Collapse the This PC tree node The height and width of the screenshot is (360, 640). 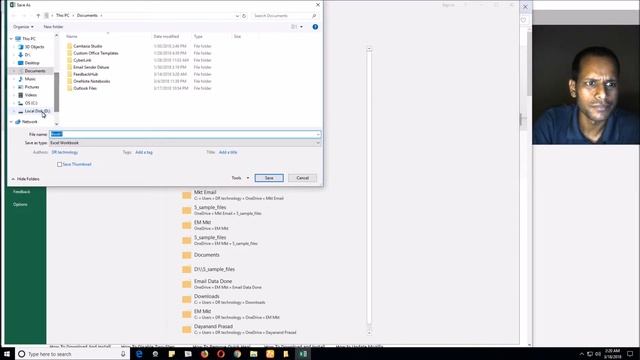pyautogui.click(x=11, y=39)
